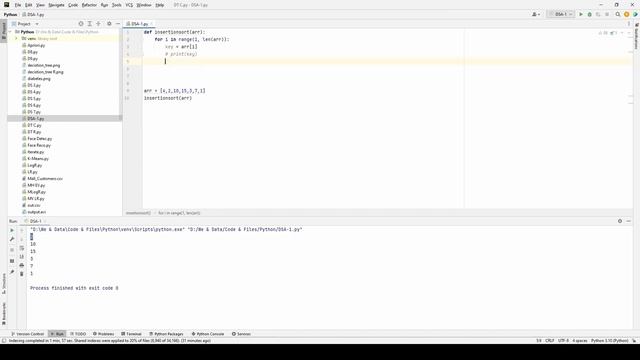The width and height of the screenshot is (640, 360).
Task: Open Structure tool window strip
Action: point(4,283)
